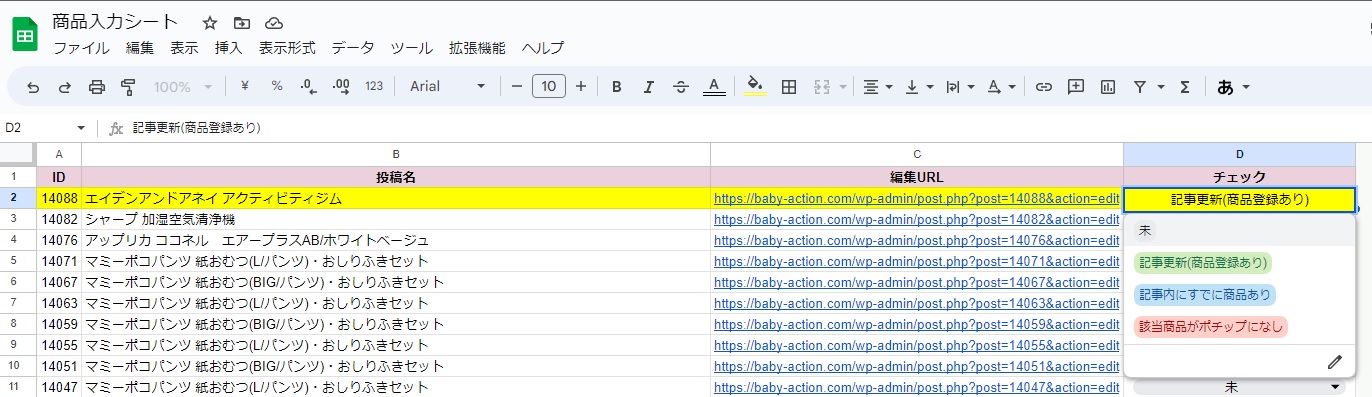Open the edit URL link for post 14076
1372x397 pixels.
(916, 240)
